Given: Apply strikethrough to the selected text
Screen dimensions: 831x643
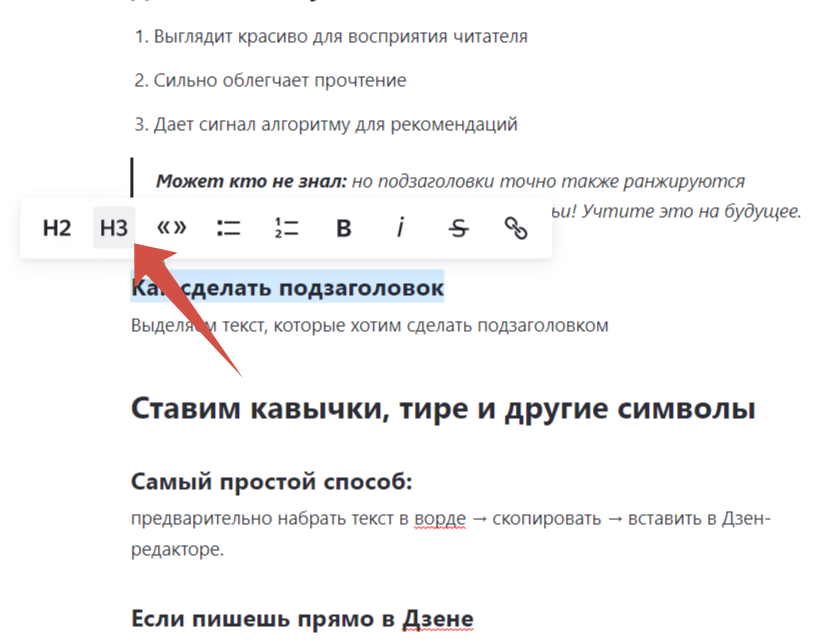Looking at the screenshot, I should tap(458, 227).
